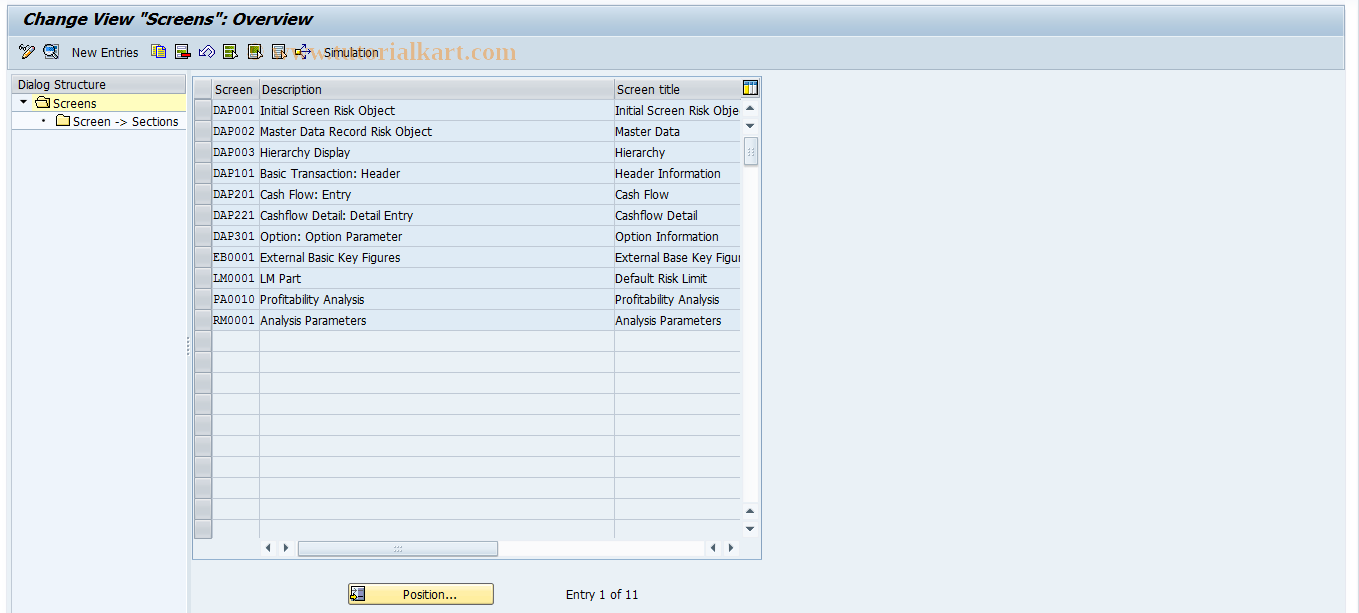Click screen title cell 'Option Information'

pyautogui.click(x=677, y=236)
